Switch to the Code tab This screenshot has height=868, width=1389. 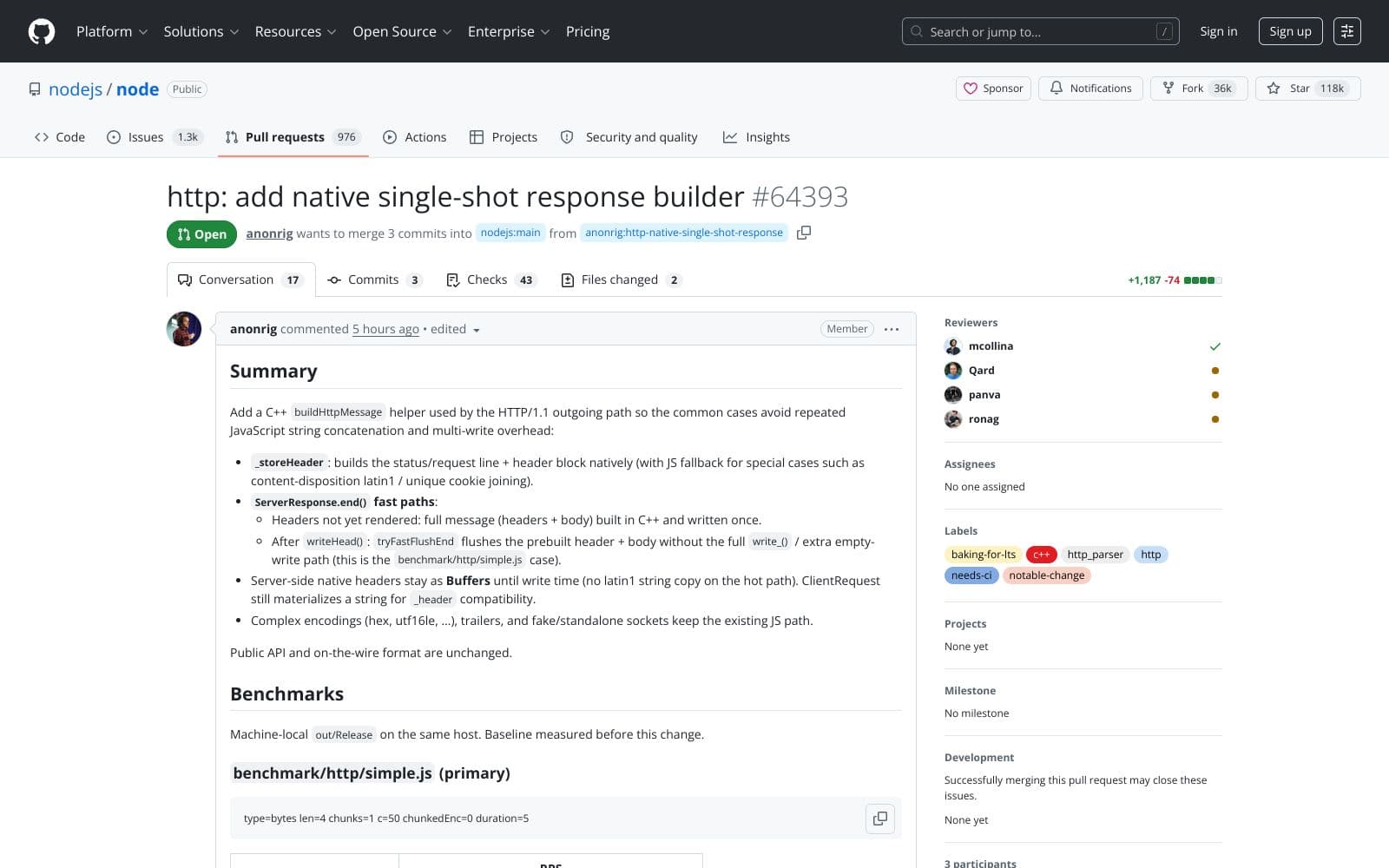coord(60,137)
